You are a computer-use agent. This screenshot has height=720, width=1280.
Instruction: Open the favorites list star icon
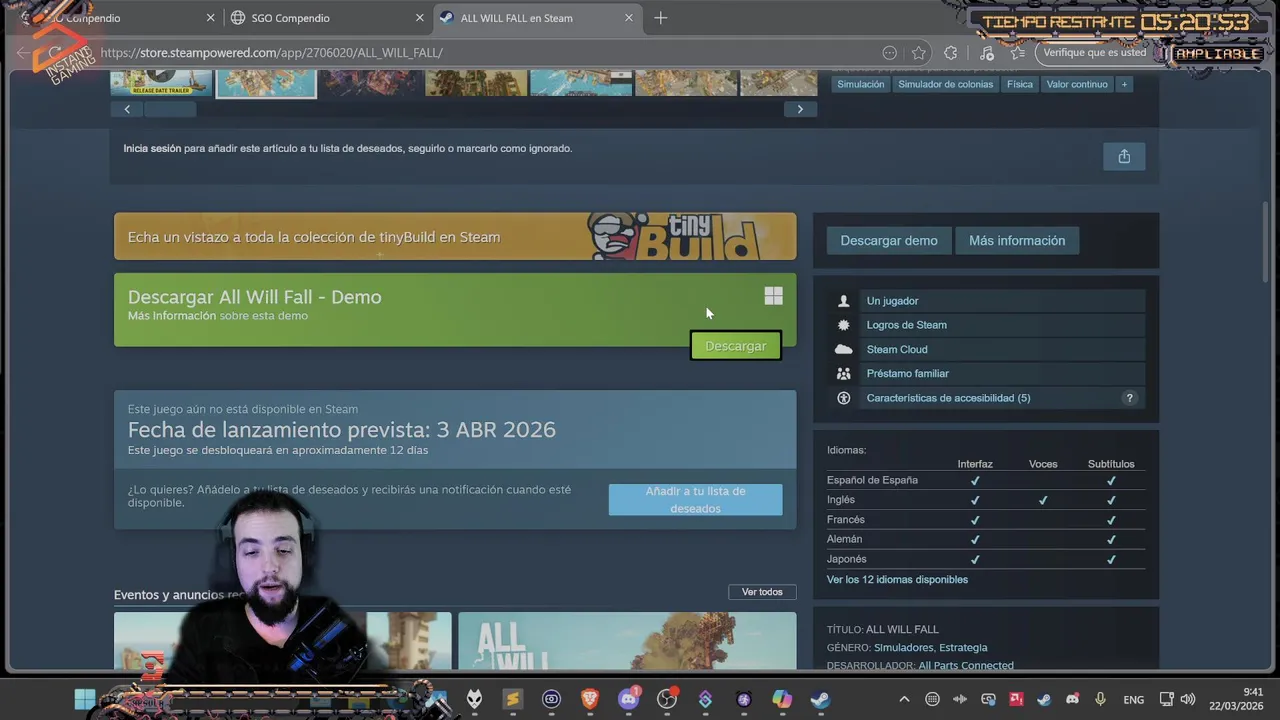pos(1018,53)
